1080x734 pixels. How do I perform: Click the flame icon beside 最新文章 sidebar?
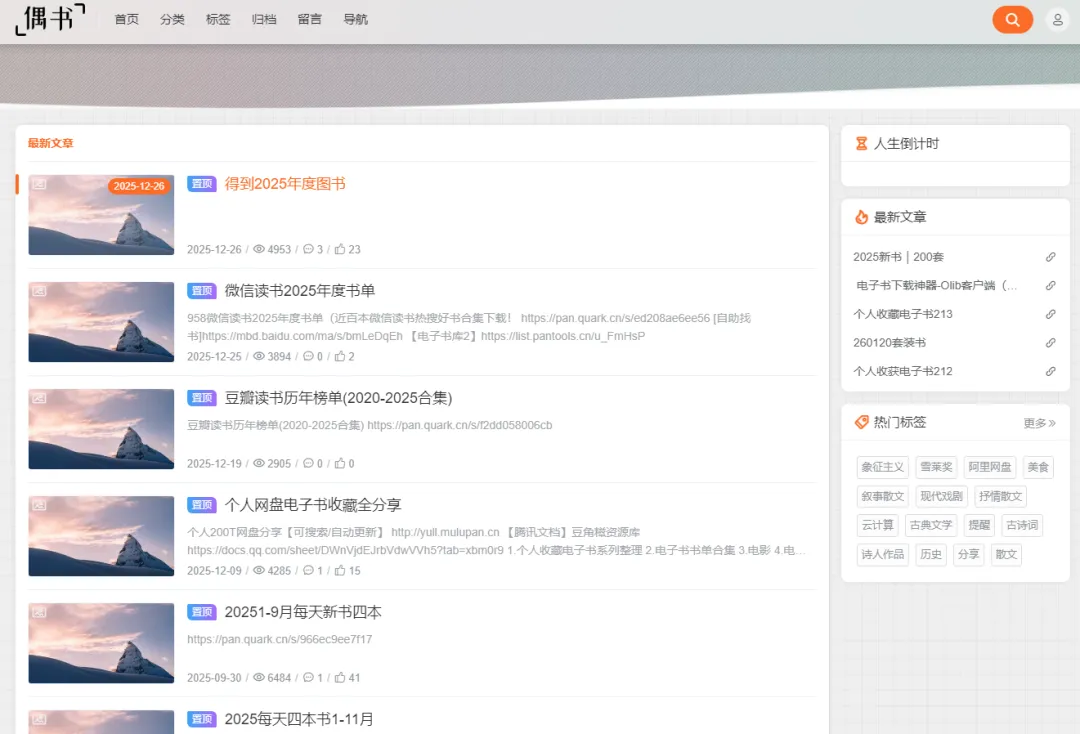coord(861,217)
